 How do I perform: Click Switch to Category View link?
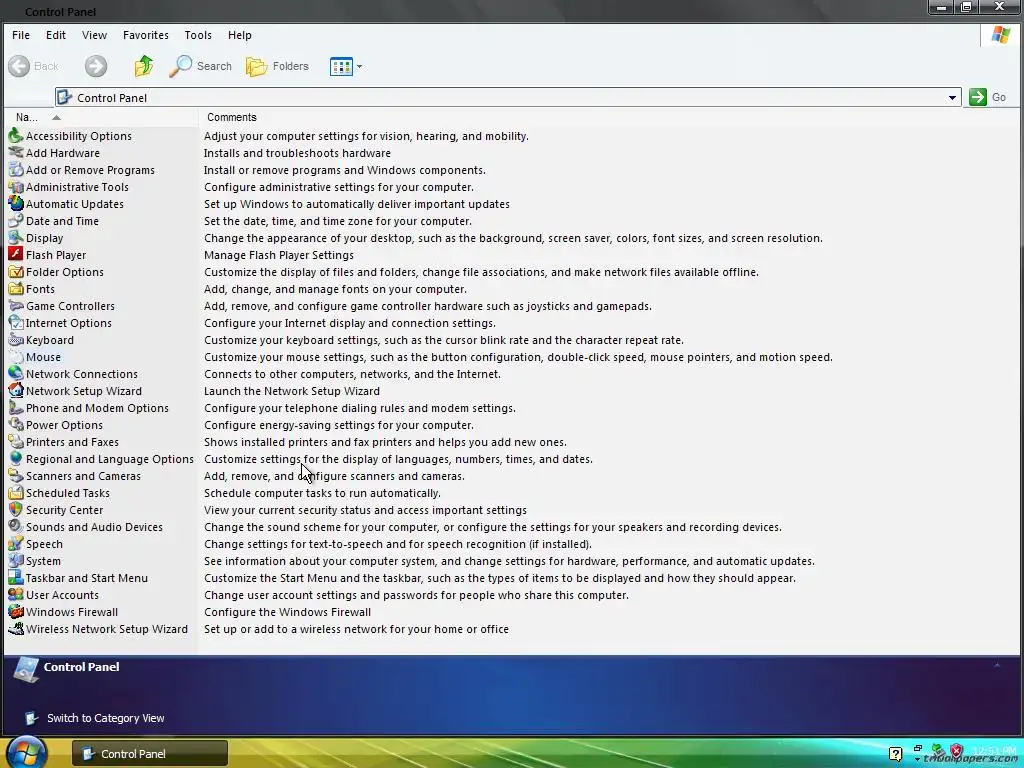pos(105,718)
